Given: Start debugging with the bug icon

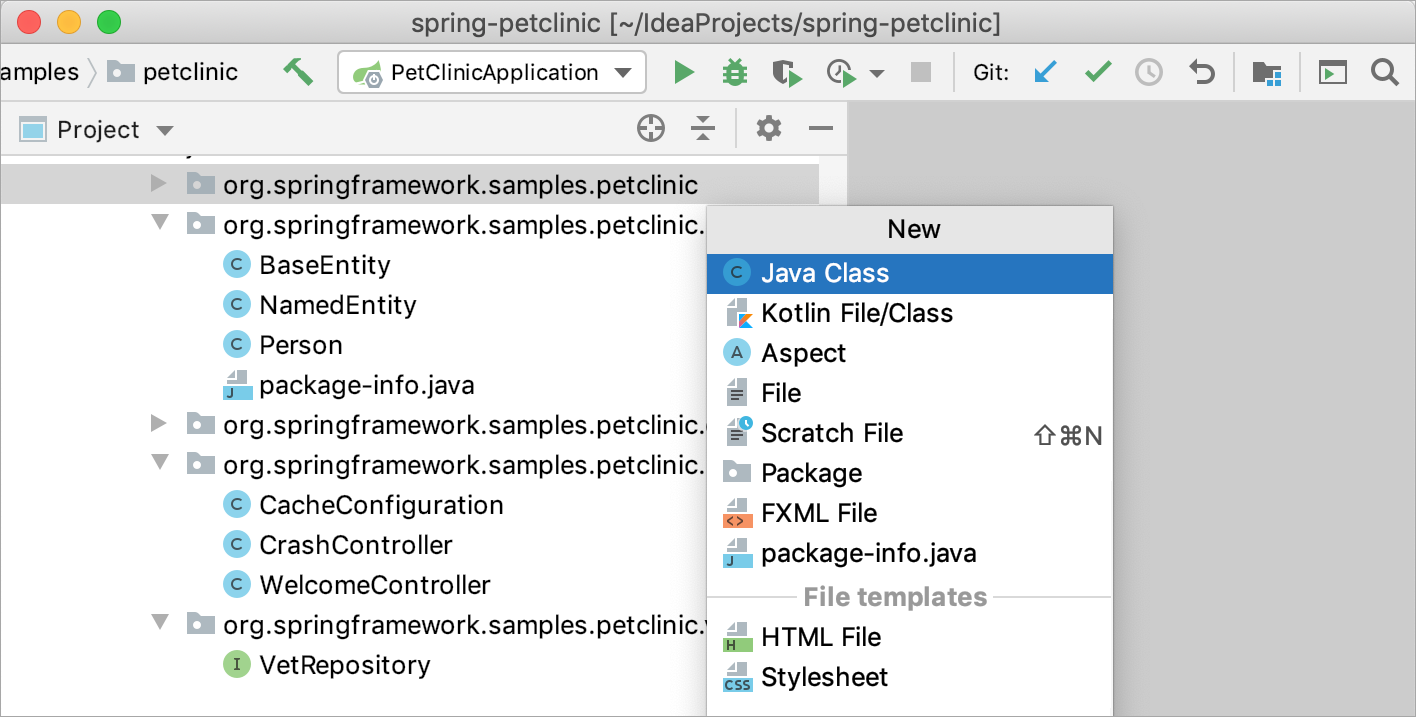Looking at the screenshot, I should 735,72.
